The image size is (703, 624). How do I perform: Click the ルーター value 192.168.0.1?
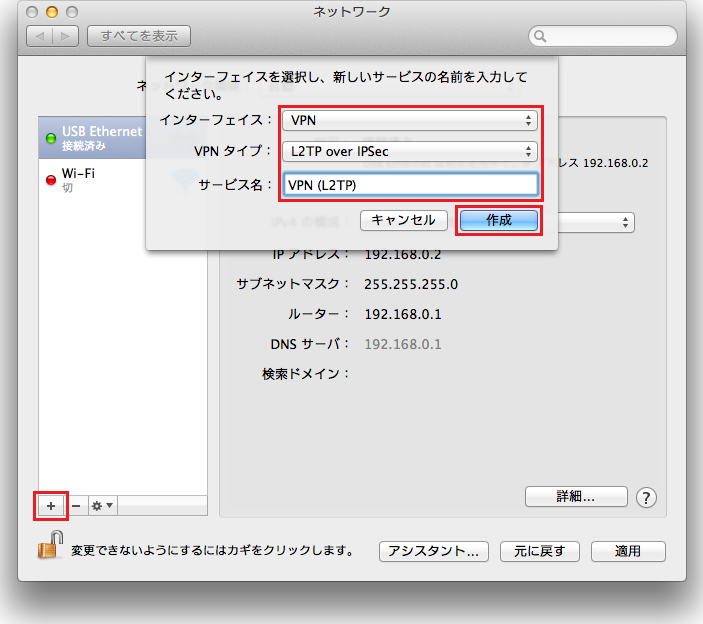click(x=403, y=314)
